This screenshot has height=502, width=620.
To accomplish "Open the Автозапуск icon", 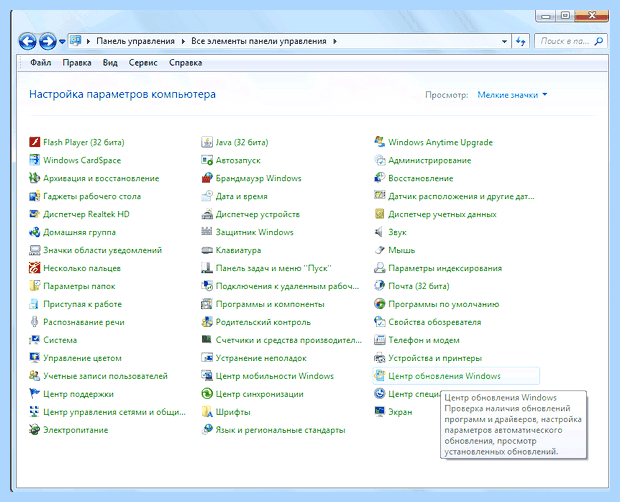I will 207,160.
